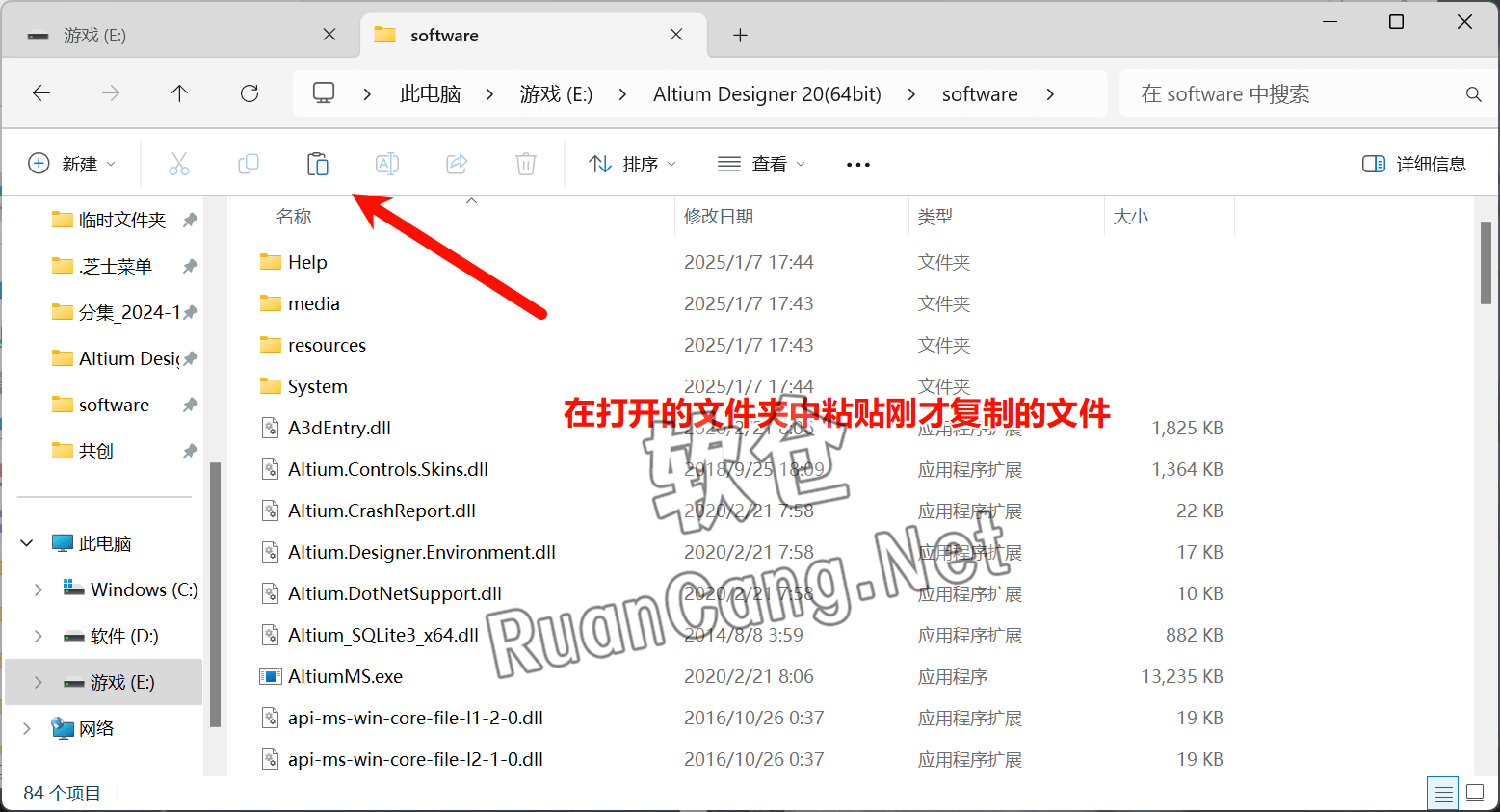
Task: Select the AltiumMS.exe application icon
Action: (x=271, y=676)
